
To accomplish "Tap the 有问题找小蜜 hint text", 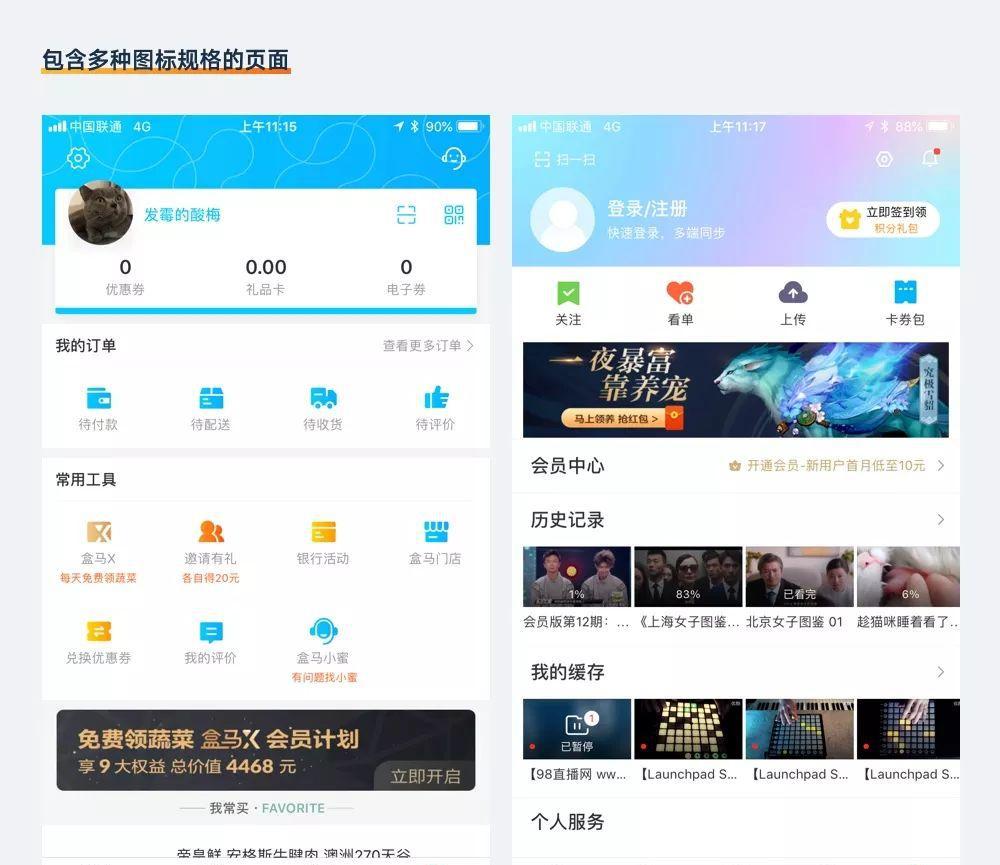I will coord(324,677).
